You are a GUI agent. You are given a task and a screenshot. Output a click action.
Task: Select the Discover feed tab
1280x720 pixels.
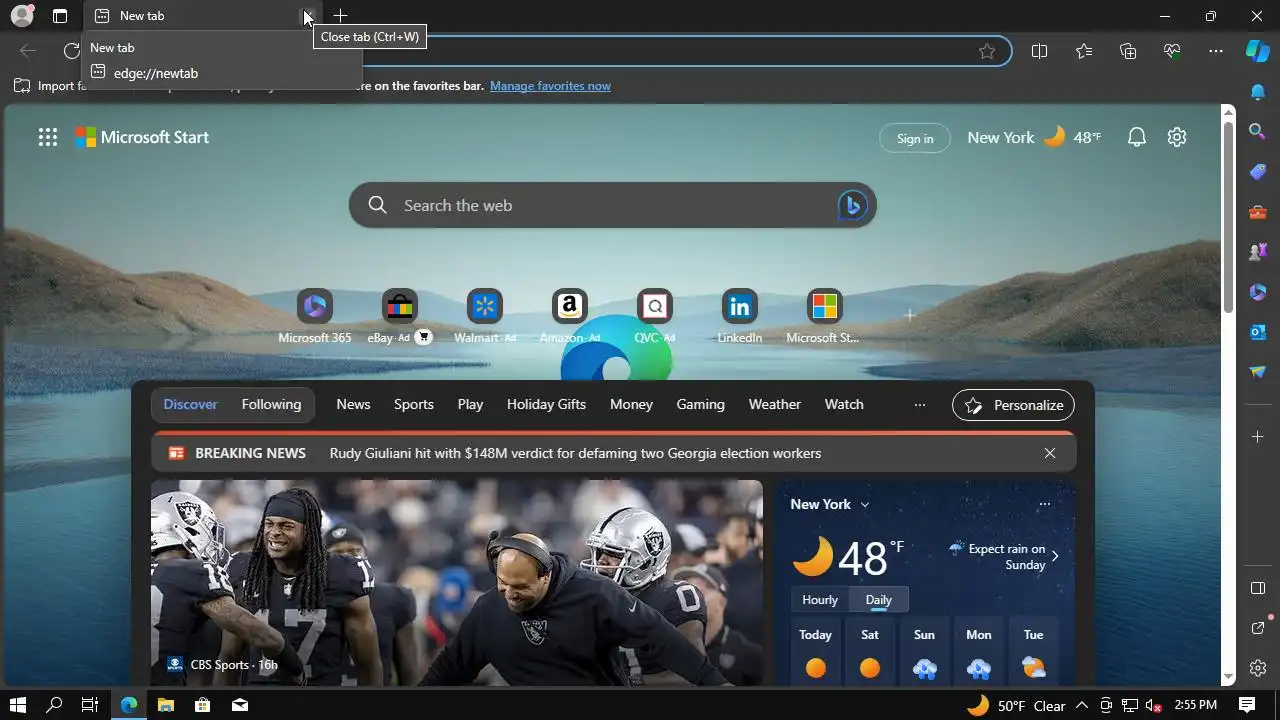tap(190, 404)
